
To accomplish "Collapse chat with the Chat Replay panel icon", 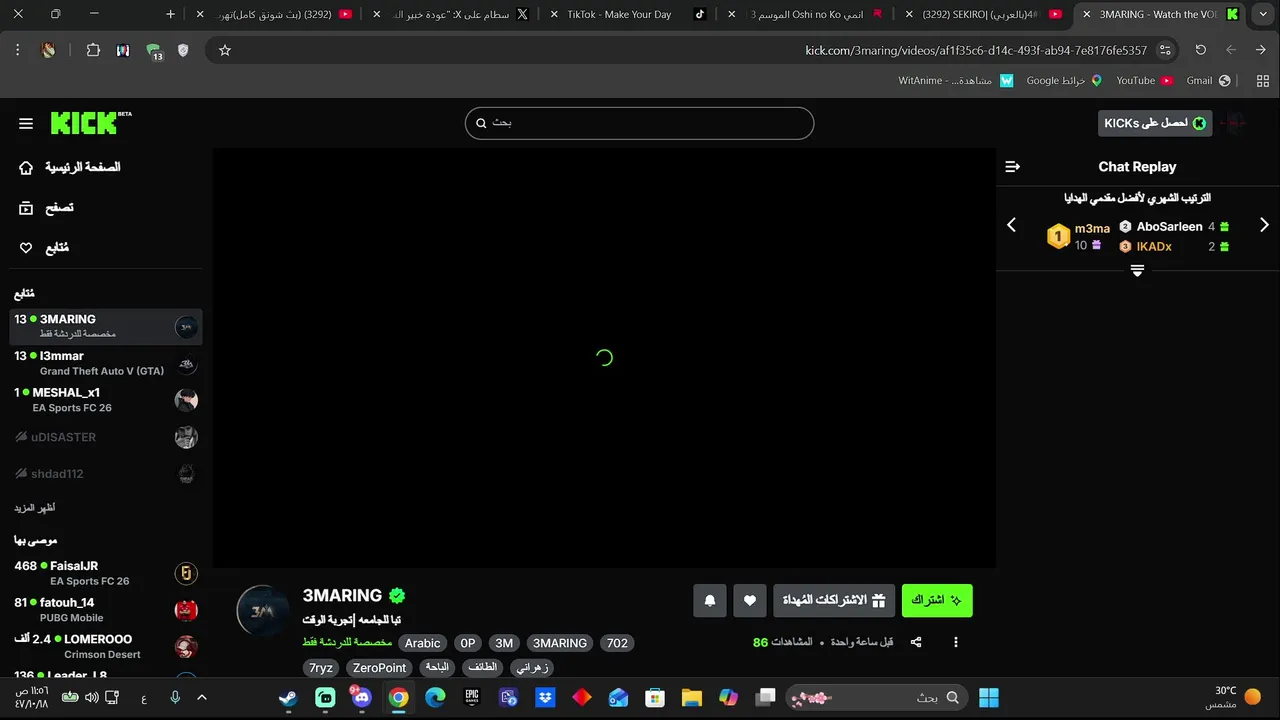I will tap(1013, 167).
